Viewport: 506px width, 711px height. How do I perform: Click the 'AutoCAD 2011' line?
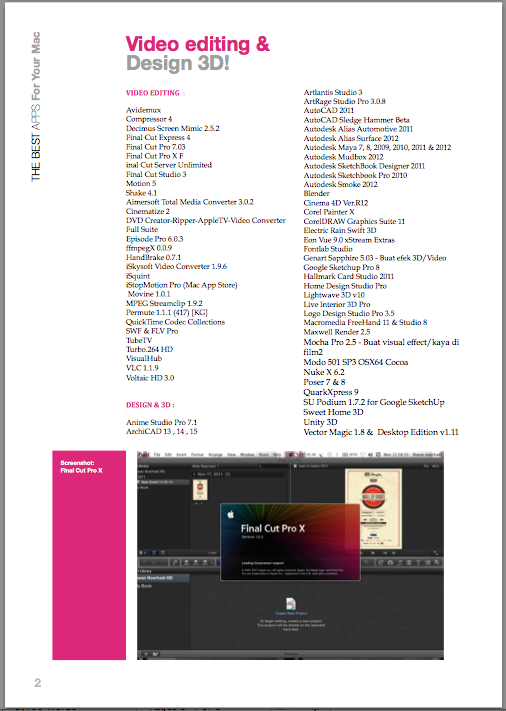[328, 110]
